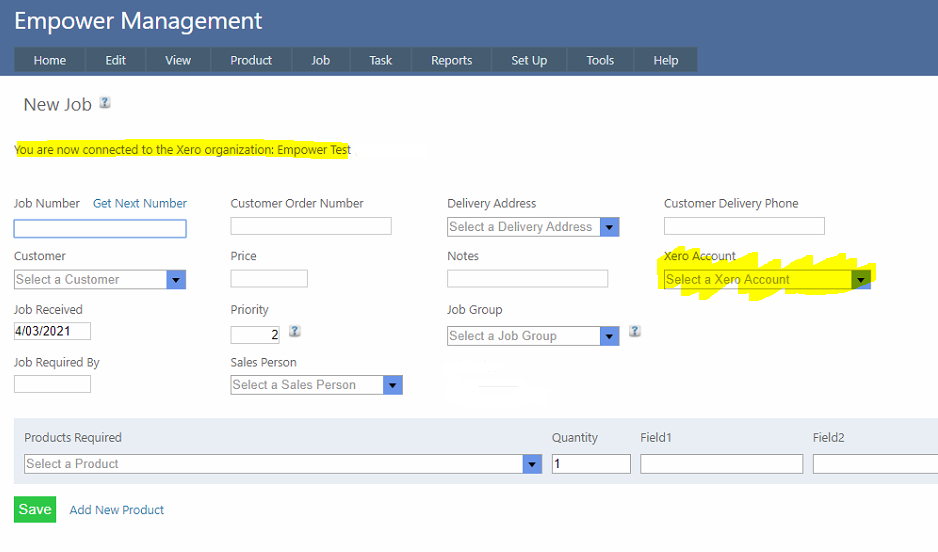Open the Xero Account dropdown
Viewport: 938px width, 552px height.
click(x=766, y=280)
